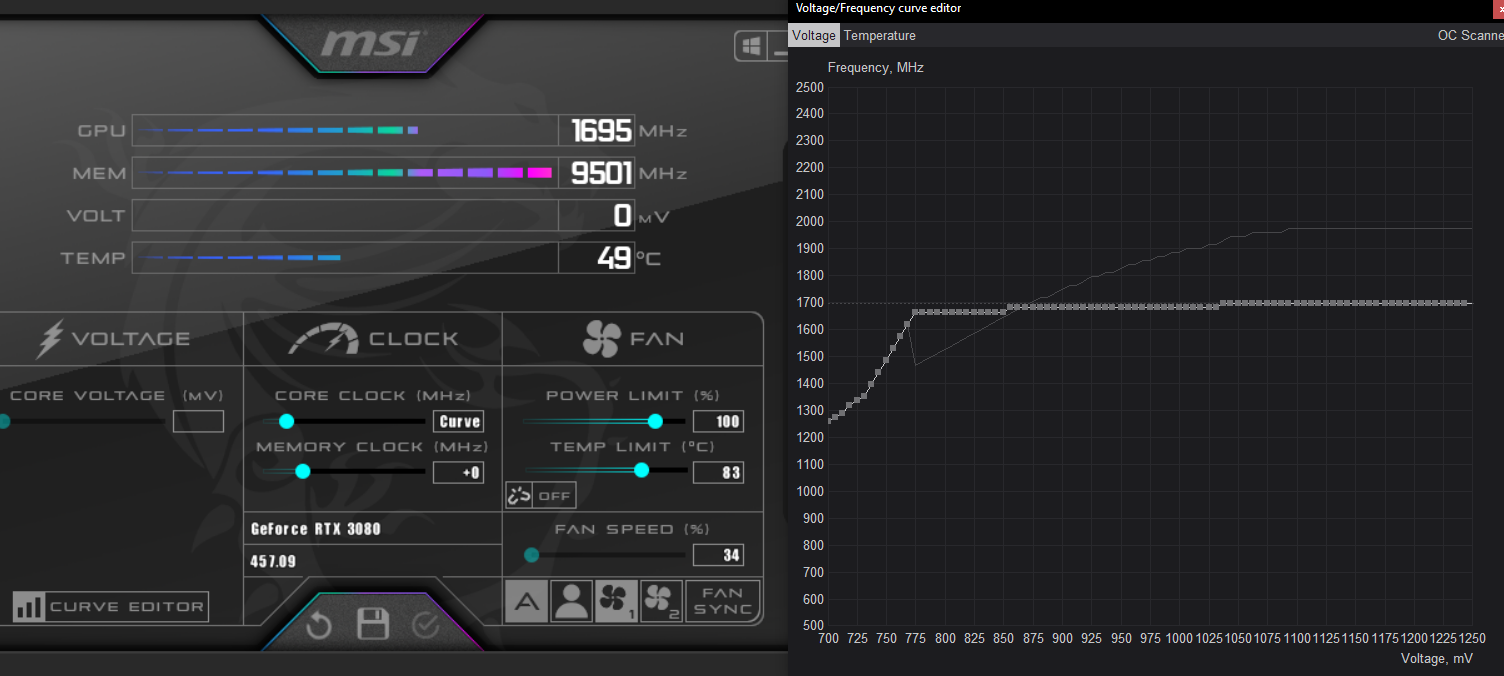Click the Power Limit value field showing 100
1504x676 pixels.
click(x=719, y=421)
